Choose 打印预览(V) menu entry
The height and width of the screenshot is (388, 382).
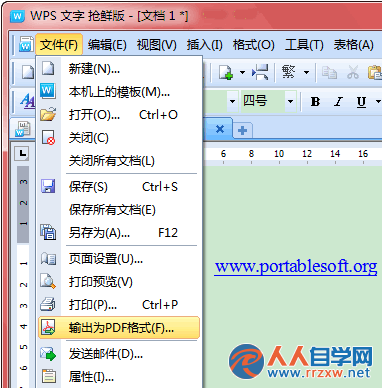click(x=119, y=282)
